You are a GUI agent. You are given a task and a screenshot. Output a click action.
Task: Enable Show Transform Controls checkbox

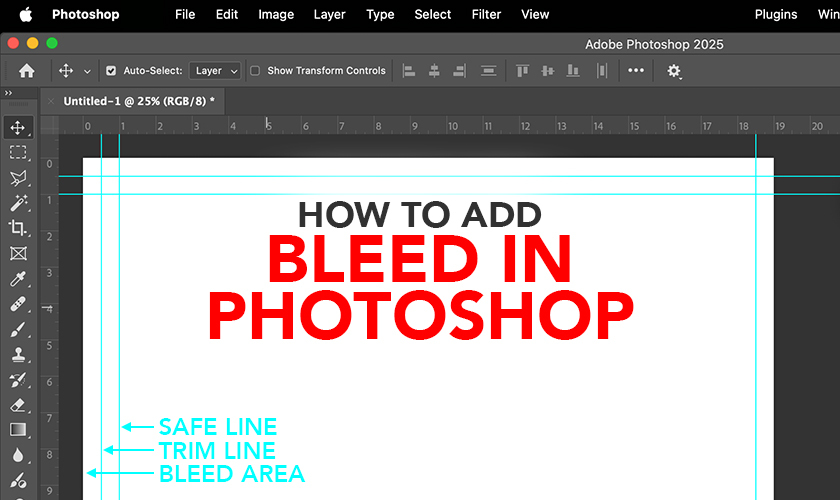coord(255,71)
